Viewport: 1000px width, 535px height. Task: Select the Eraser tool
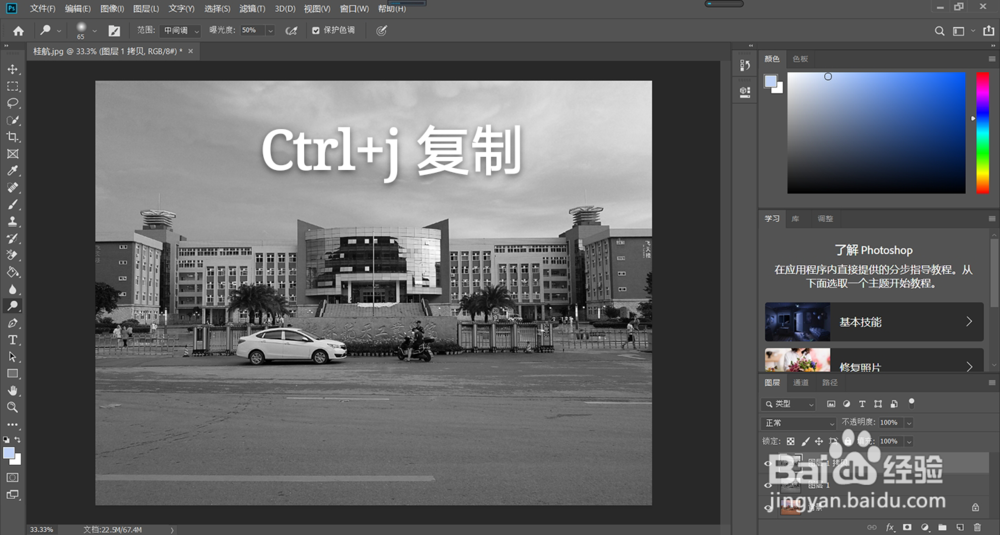[x=12, y=255]
